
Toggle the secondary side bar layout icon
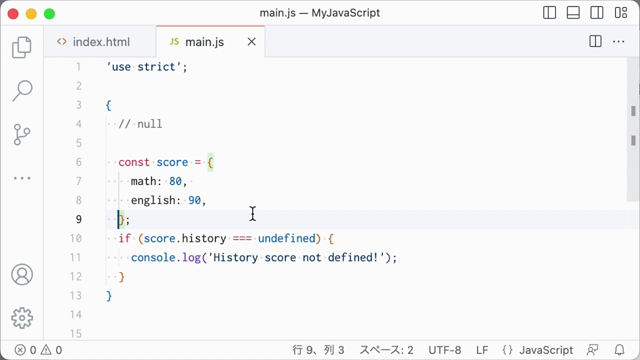[x=597, y=13]
